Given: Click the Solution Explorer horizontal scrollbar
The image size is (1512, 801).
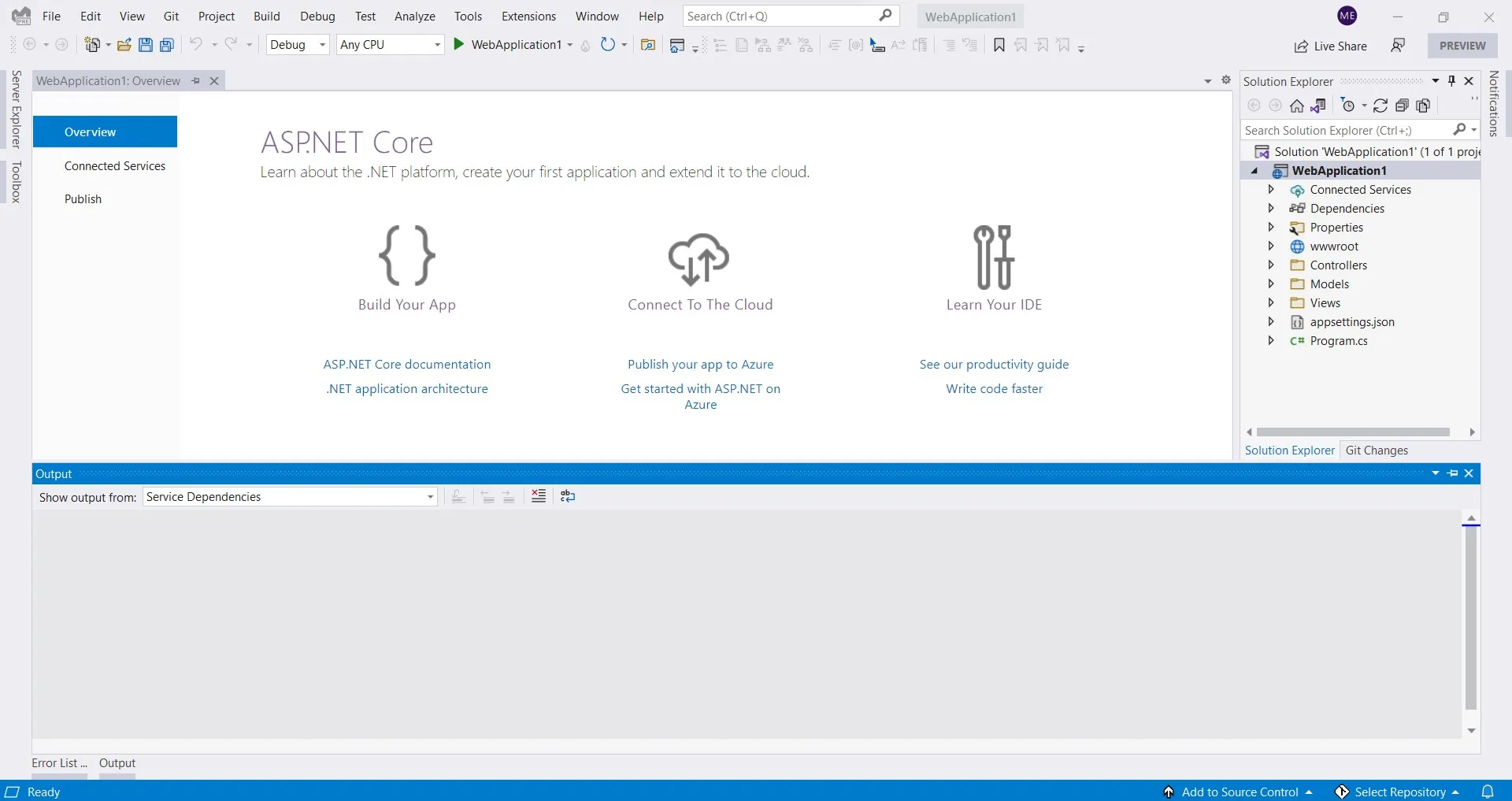Looking at the screenshot, I should point(1353,432).
